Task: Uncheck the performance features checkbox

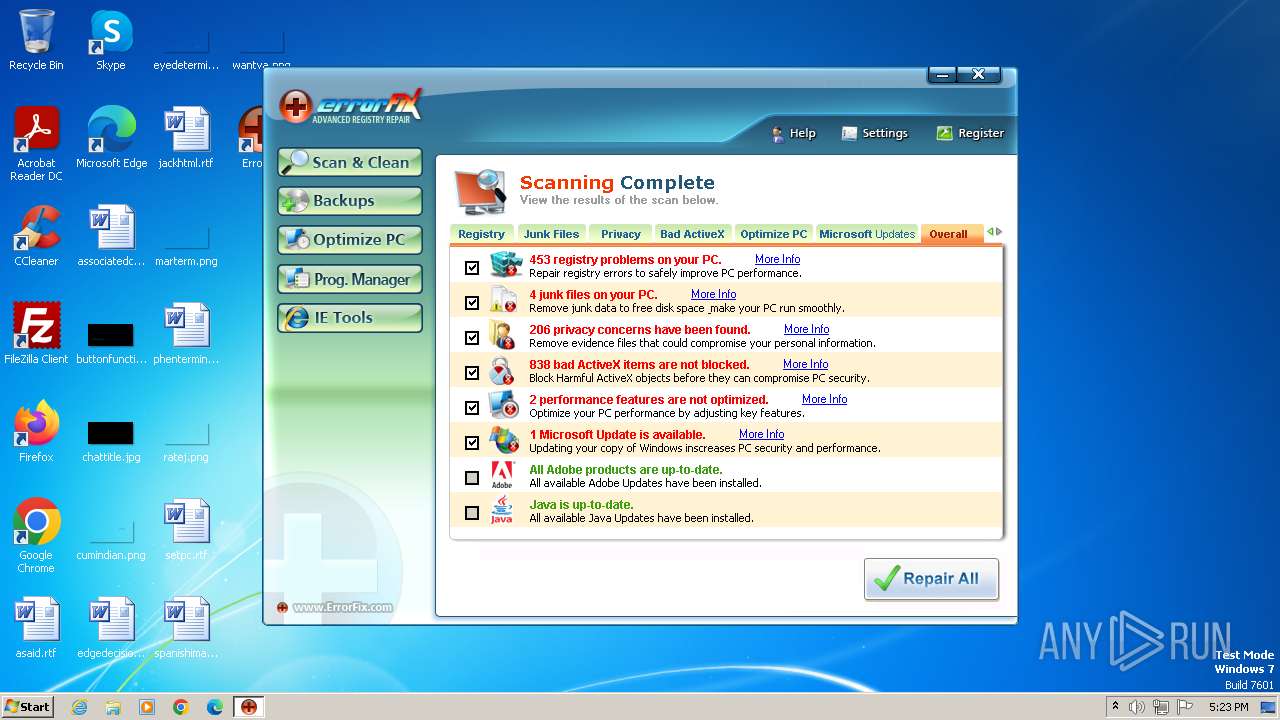Action: coord(472,408)
